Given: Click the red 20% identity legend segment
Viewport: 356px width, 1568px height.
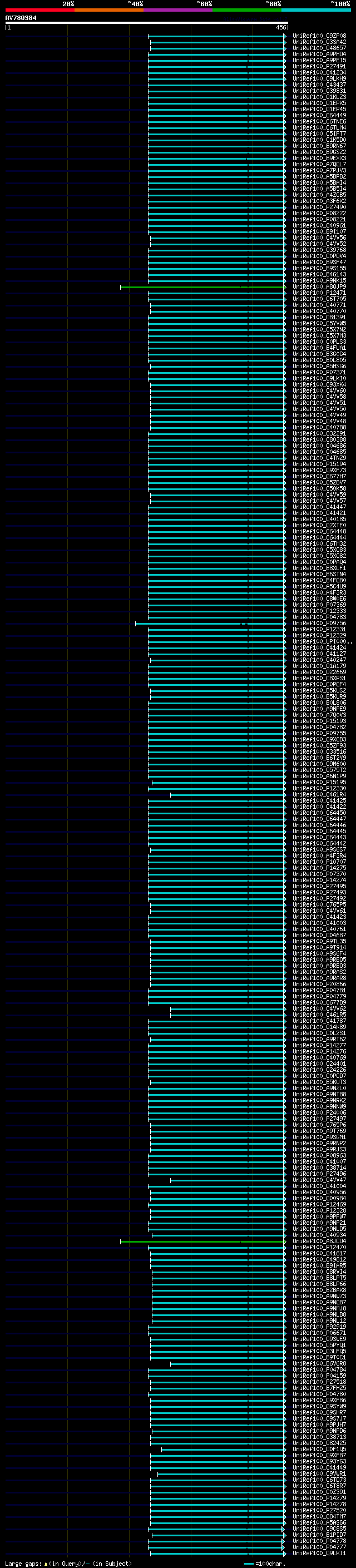Looking at the screenshot, I should [x=39, y=10].
